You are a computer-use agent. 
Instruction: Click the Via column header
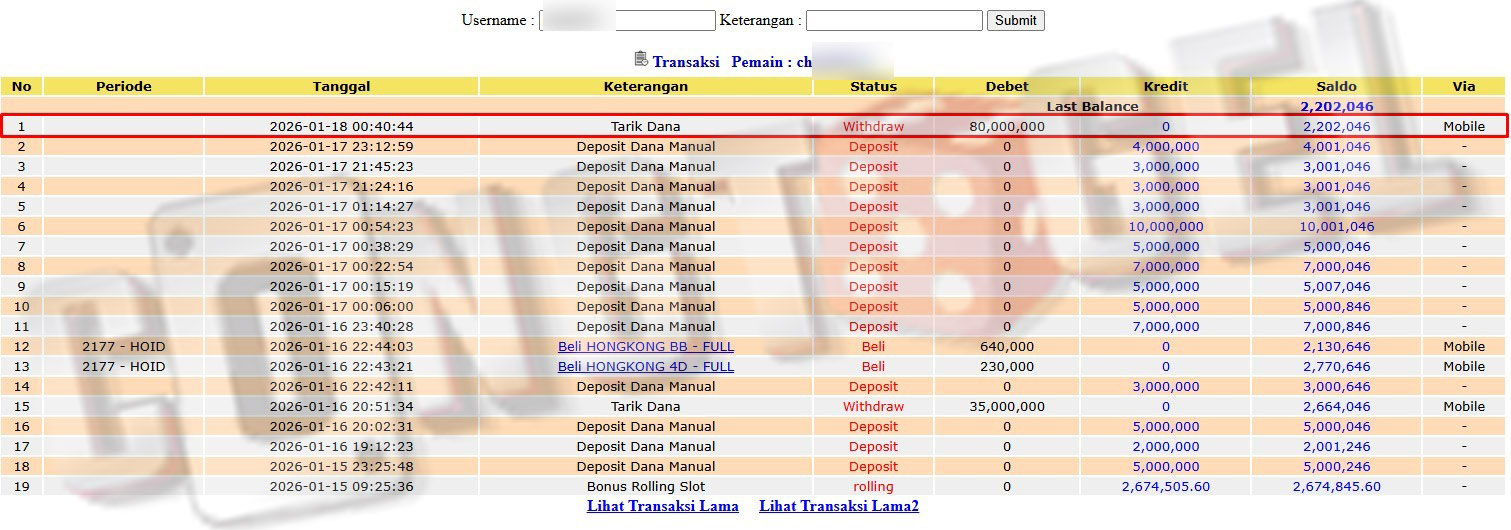pyautogui.click(x=1463, y=87)
